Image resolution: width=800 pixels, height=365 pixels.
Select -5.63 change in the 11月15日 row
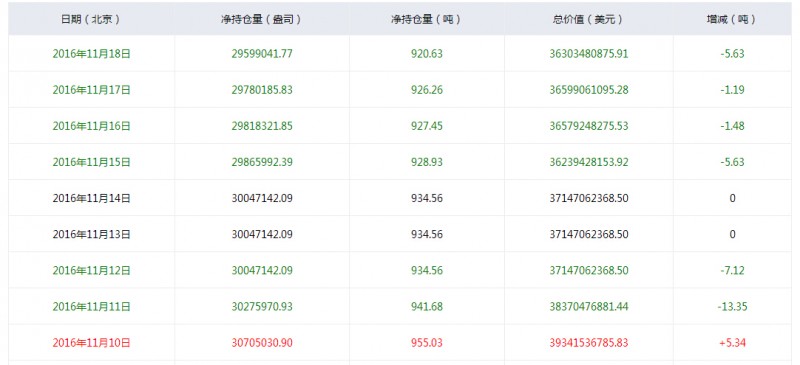[732, 162]
